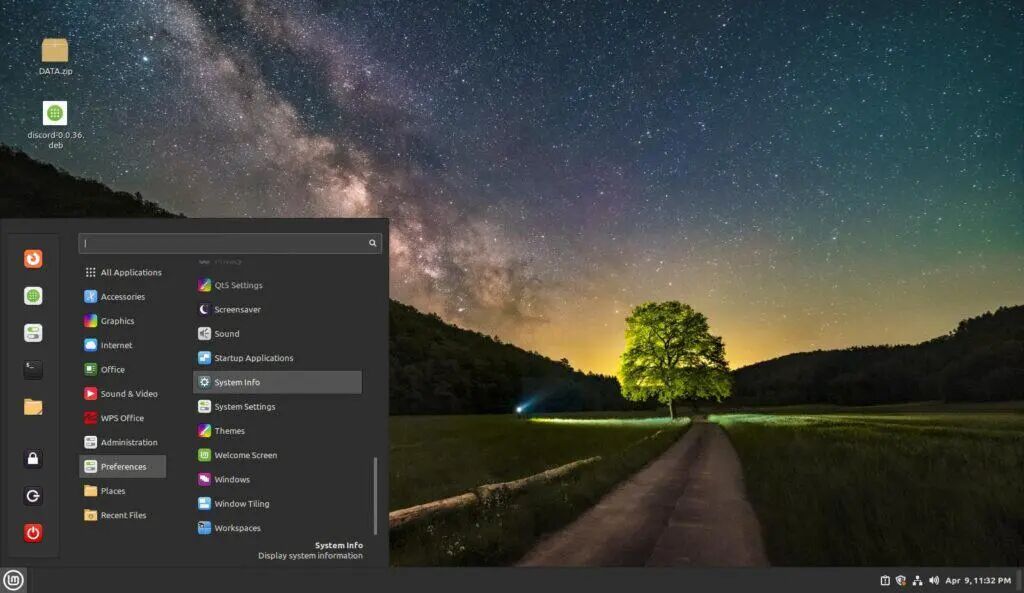Viewport: 1024px width, 593px height.
Task: Open the clipboard manager tray icon
Action: 886,578
